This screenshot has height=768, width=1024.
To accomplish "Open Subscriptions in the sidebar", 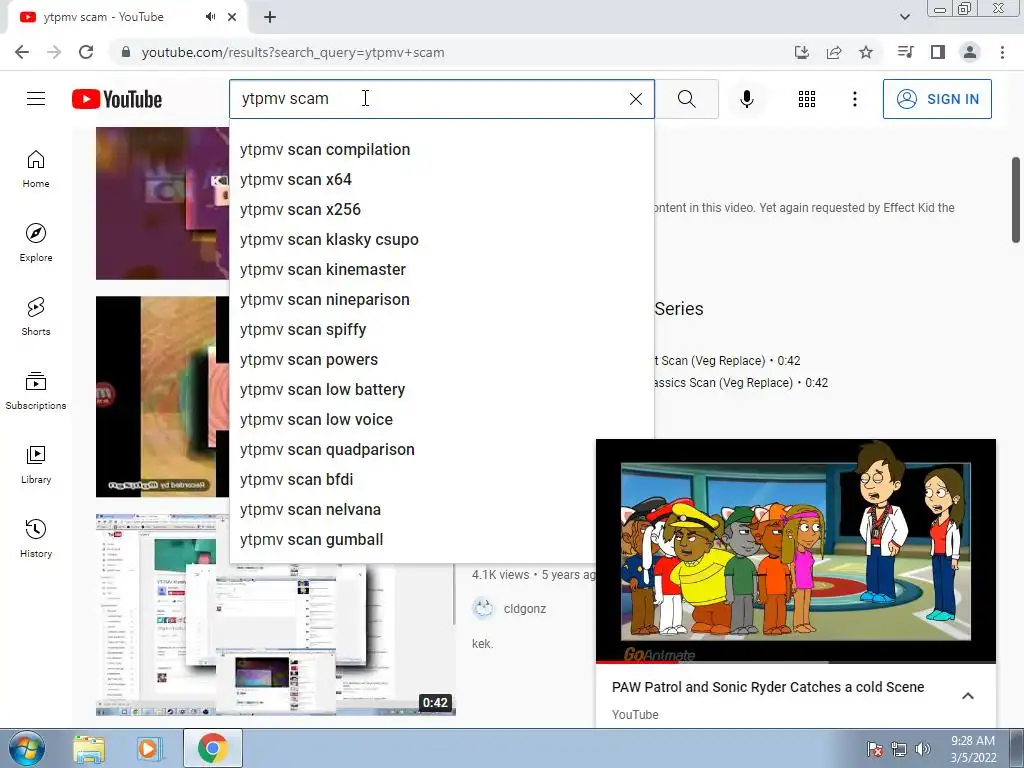I will (x=36, y=390).
